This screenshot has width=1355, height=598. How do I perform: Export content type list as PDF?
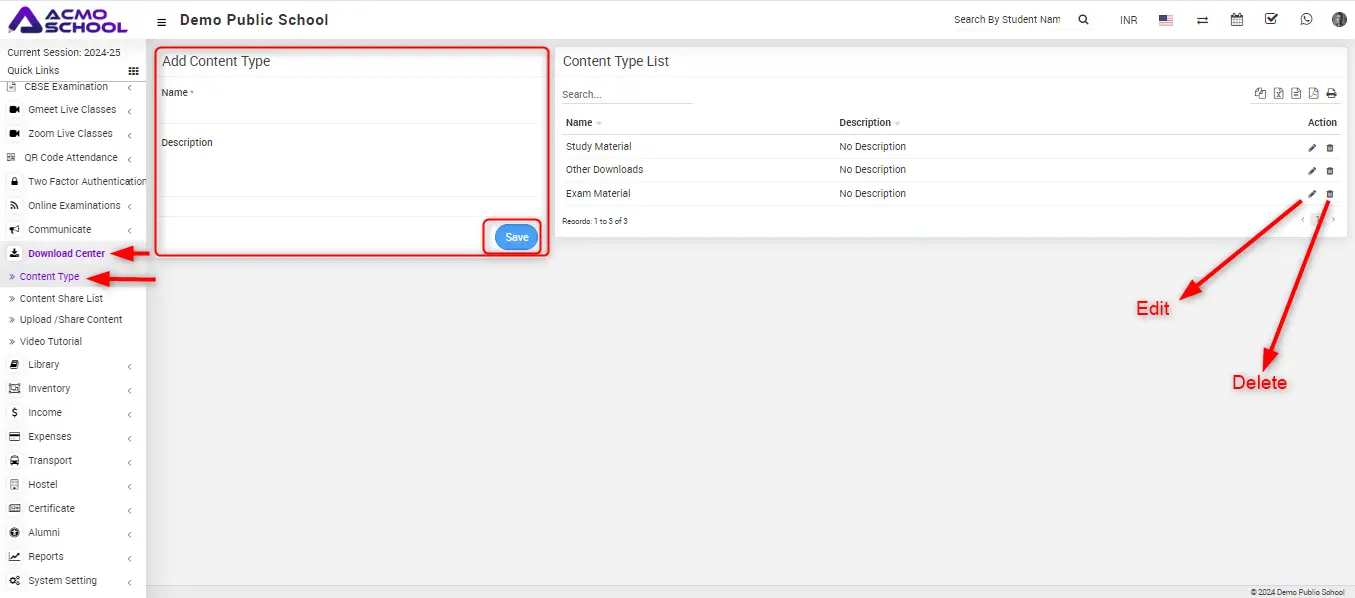1313,94
